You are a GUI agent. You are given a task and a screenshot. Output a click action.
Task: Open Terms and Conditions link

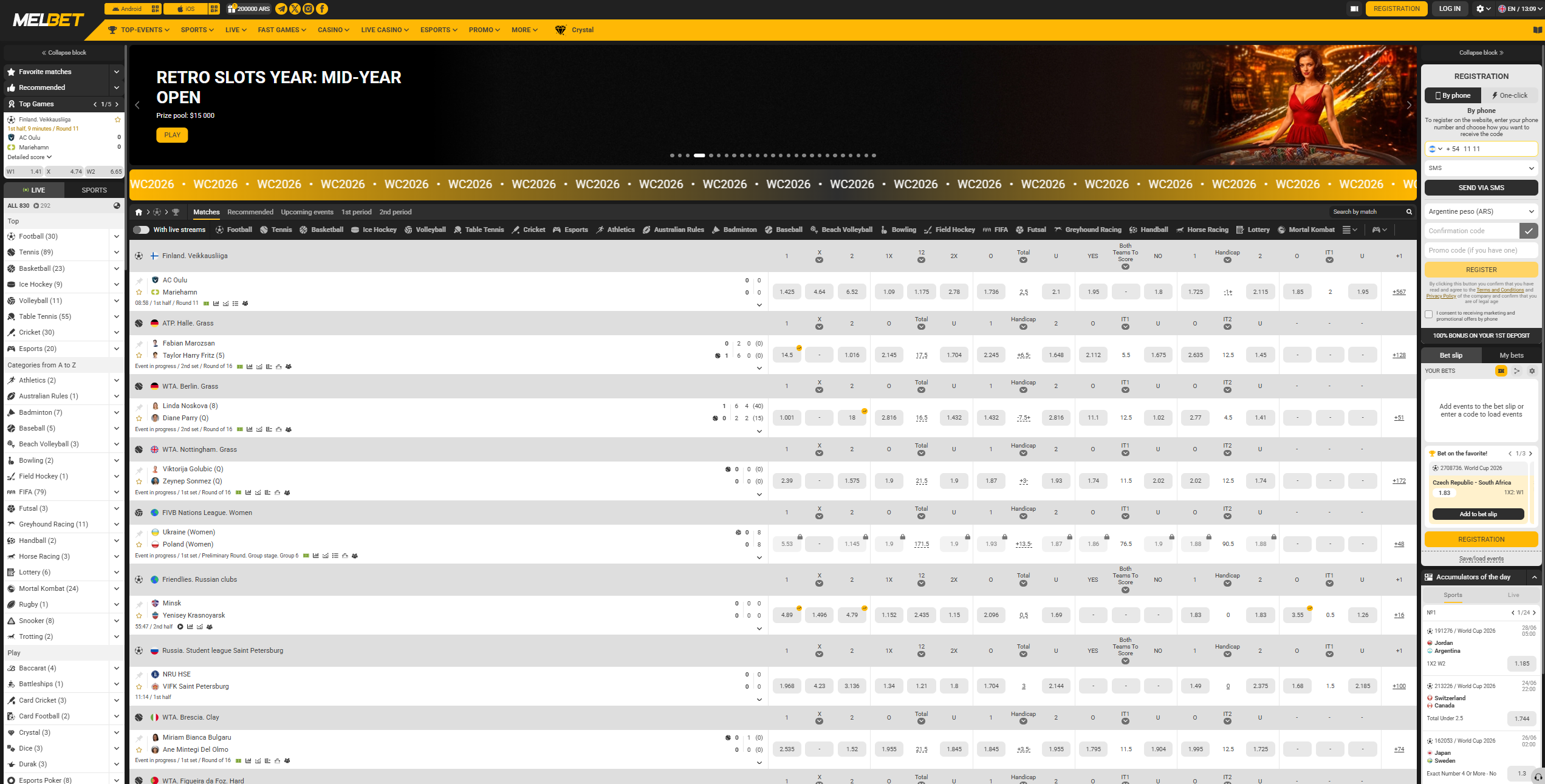pos(1501,290)
